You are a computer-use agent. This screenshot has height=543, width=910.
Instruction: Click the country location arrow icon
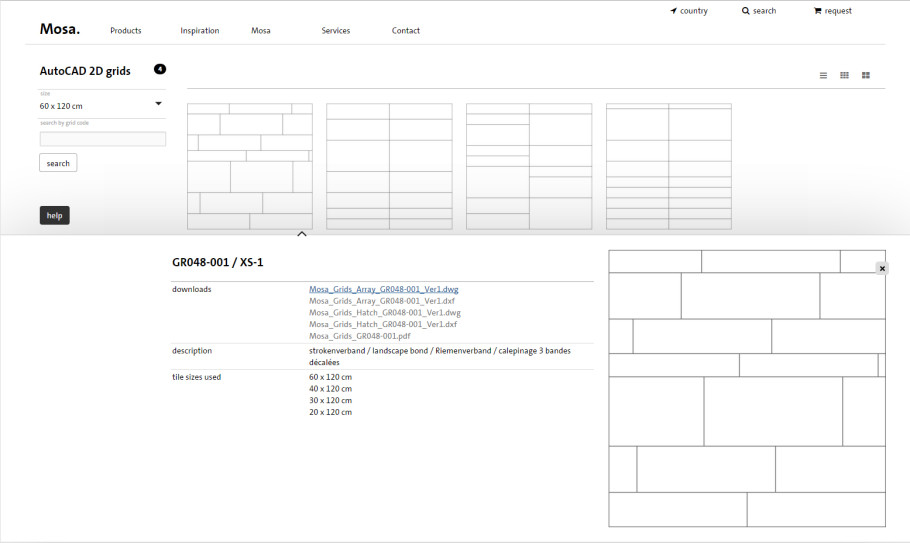[673, 11]
